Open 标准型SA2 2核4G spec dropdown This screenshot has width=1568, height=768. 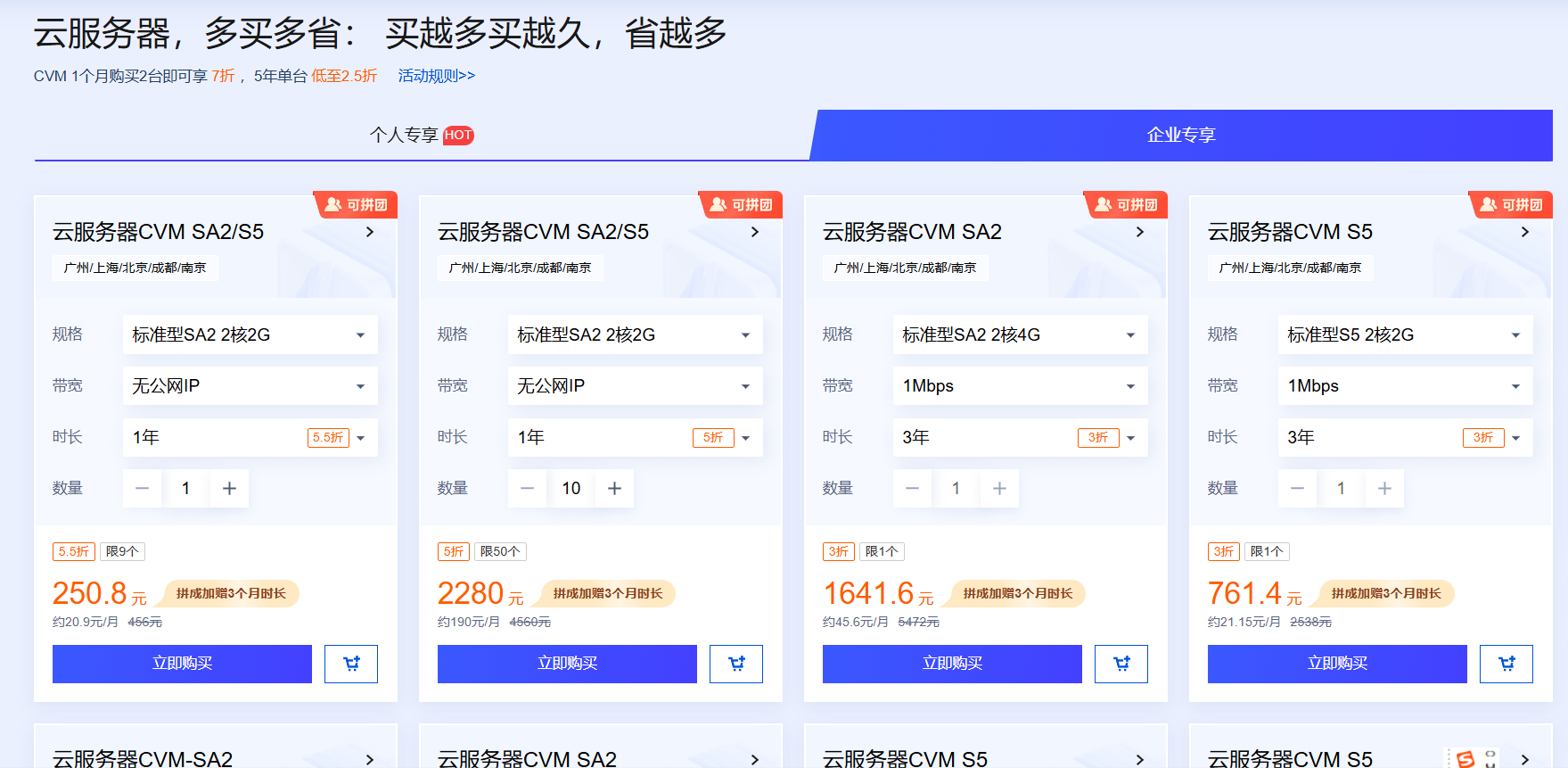(x=1021, y=334)
